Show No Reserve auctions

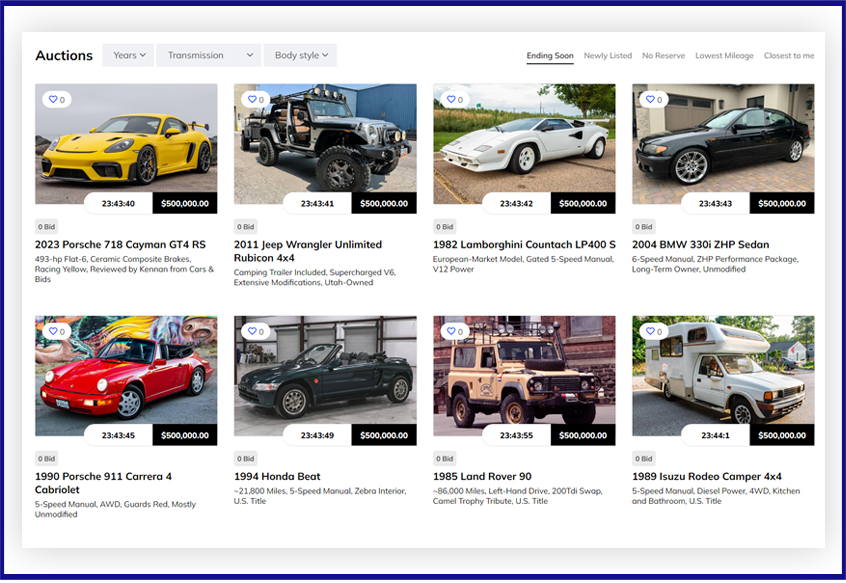[663, 56]
